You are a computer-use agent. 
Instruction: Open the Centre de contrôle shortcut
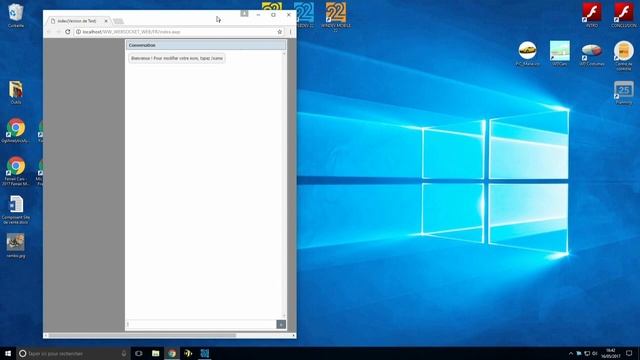[624, 56]
